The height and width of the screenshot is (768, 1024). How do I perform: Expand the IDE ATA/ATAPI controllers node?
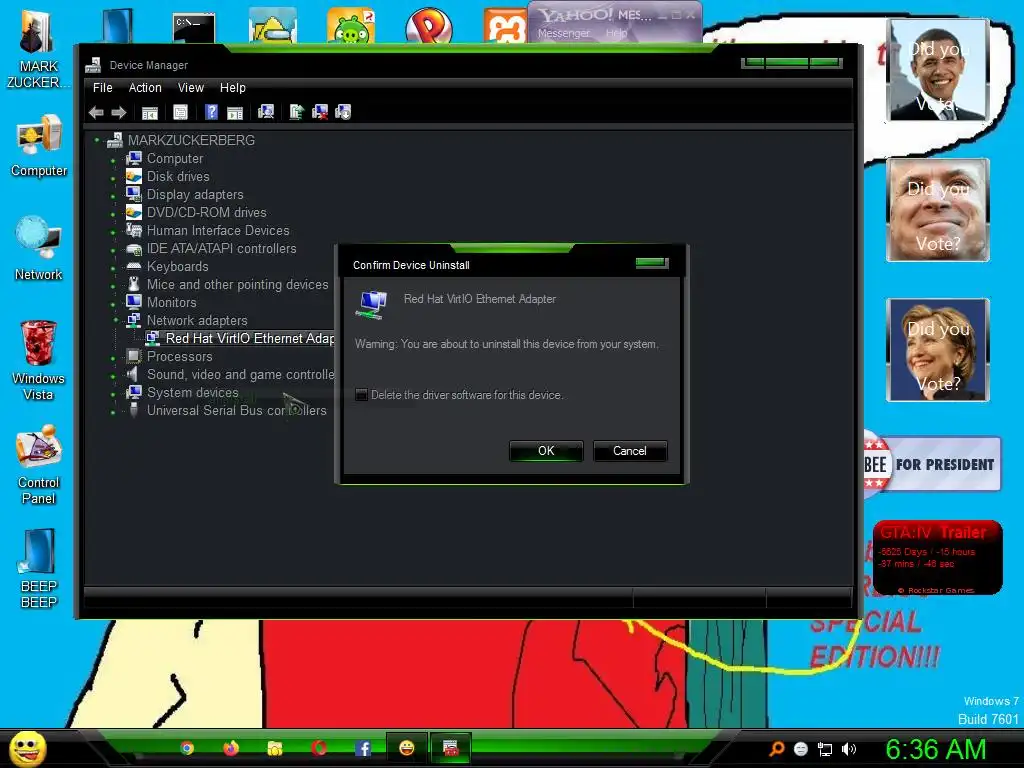113,250
